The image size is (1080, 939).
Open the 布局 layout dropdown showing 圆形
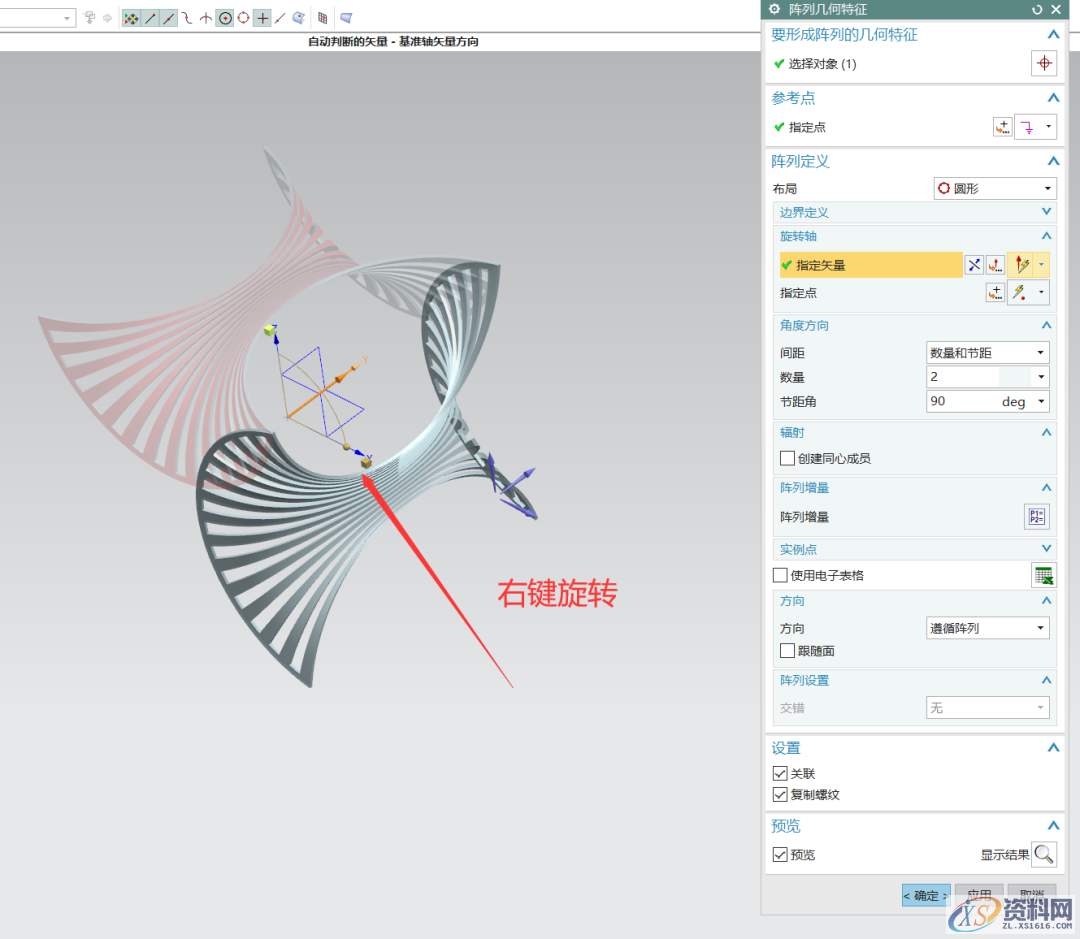tap(994, 188)
